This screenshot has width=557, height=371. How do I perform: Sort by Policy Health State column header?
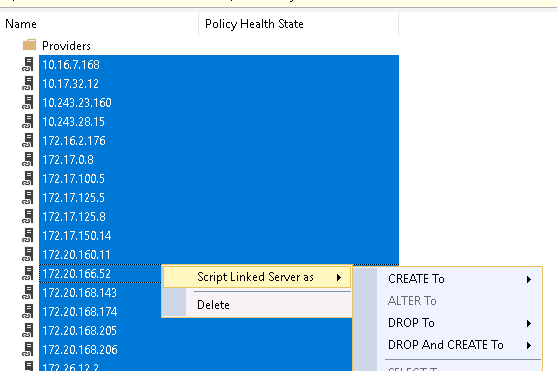[x=298, y=24]
